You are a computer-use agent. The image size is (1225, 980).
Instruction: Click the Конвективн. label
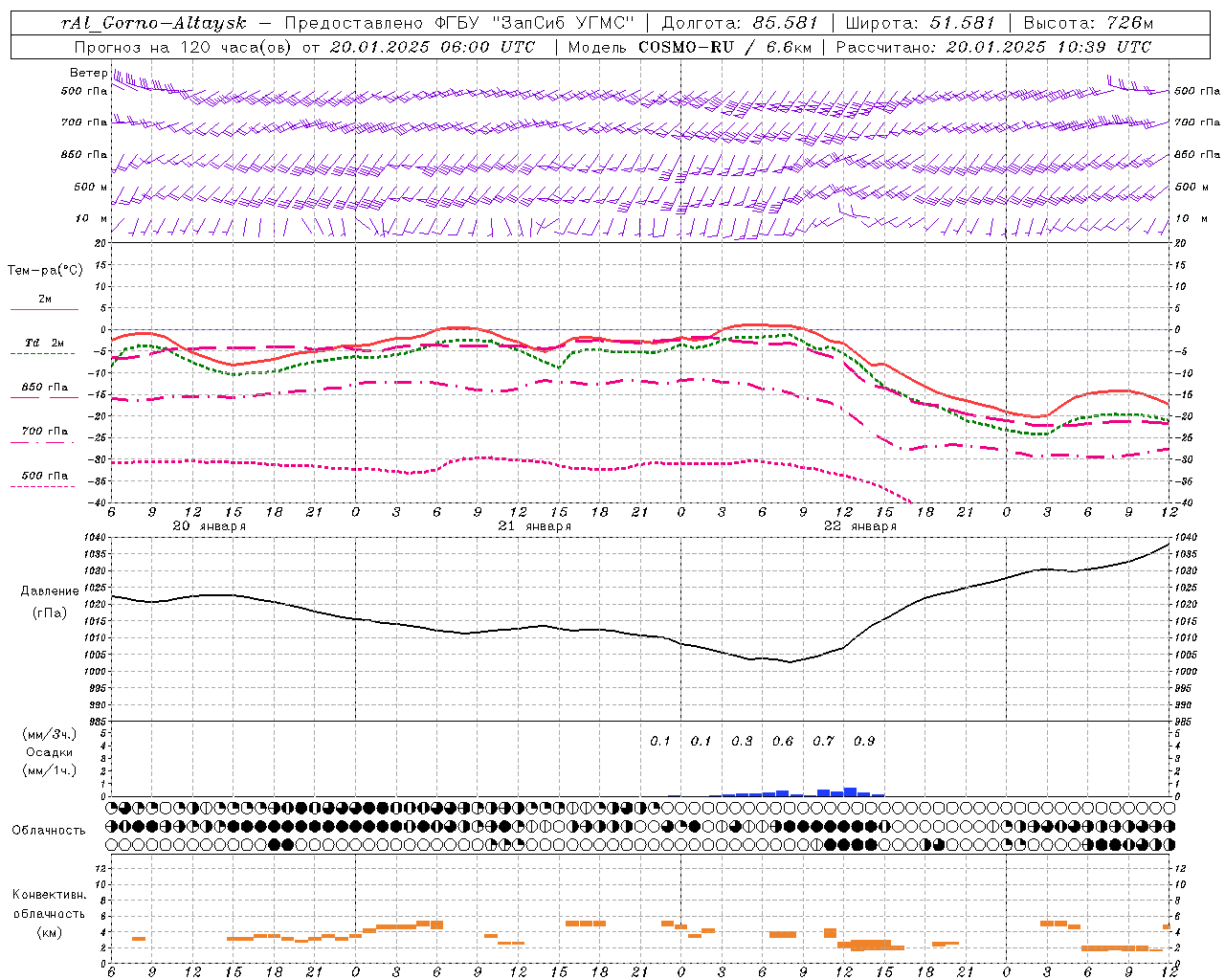pos(50,895)
